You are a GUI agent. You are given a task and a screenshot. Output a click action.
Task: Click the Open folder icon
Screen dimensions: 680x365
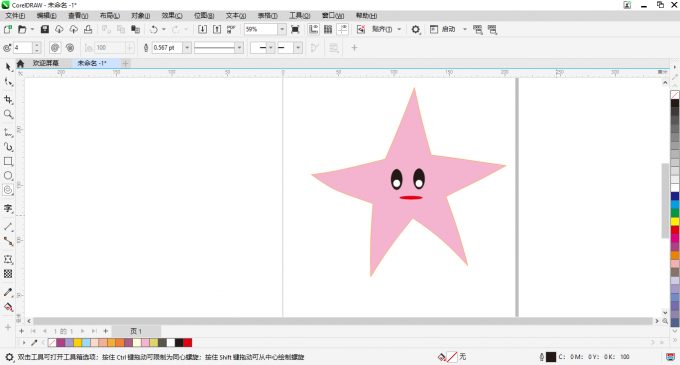coord(22,29)
